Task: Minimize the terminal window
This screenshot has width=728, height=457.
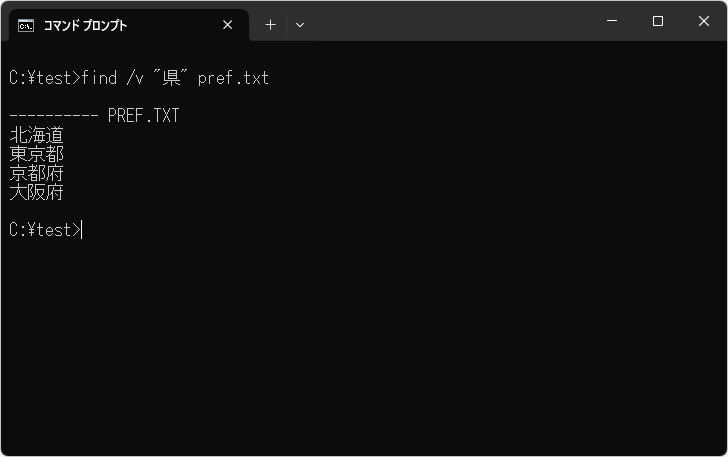Action: click(x=612, y=21)
